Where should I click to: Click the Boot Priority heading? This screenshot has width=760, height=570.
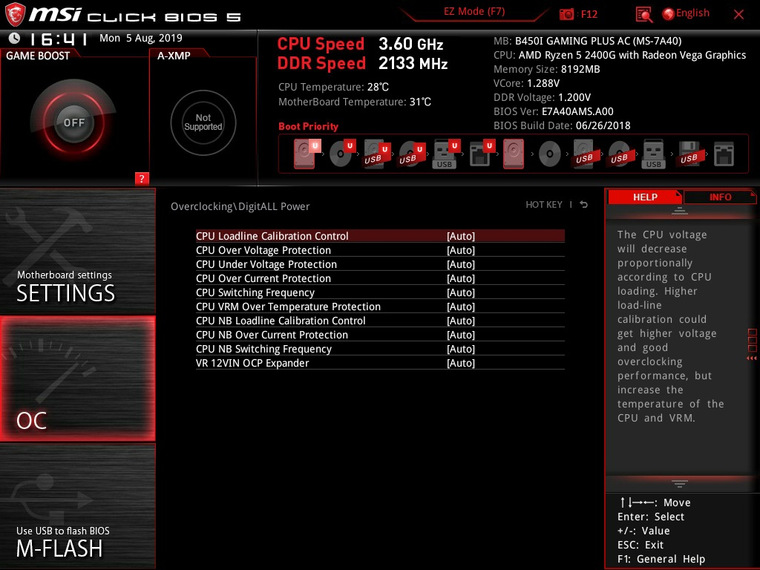click(308, 126)
